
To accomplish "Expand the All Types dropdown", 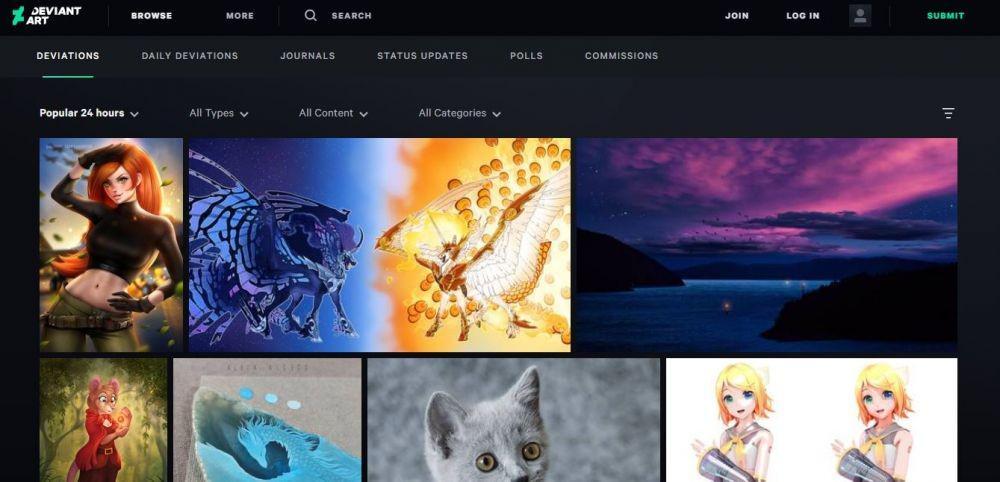I will (219, 113).
